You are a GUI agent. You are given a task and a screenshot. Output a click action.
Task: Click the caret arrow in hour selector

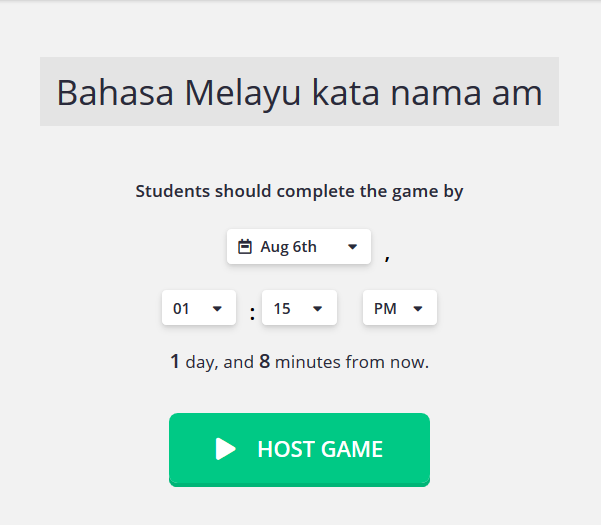click(x=217, y=309)
